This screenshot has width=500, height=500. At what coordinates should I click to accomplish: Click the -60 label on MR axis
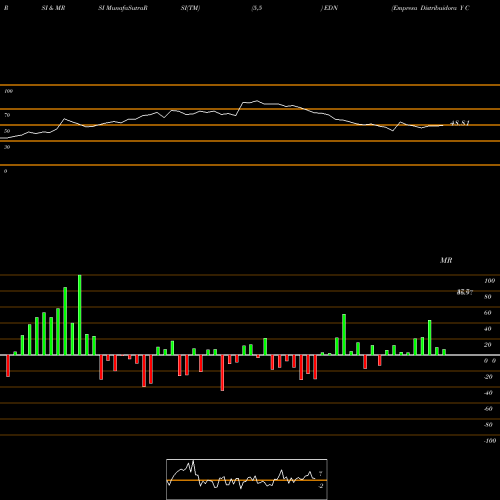point(488,409)
